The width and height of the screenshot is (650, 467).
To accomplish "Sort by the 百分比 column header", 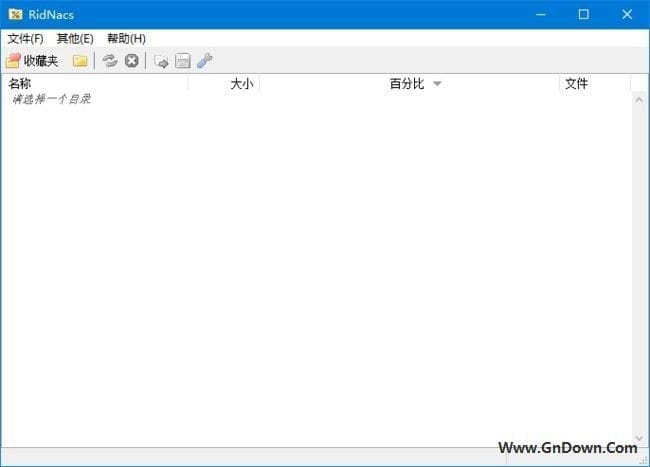I will tap(410, 84).
